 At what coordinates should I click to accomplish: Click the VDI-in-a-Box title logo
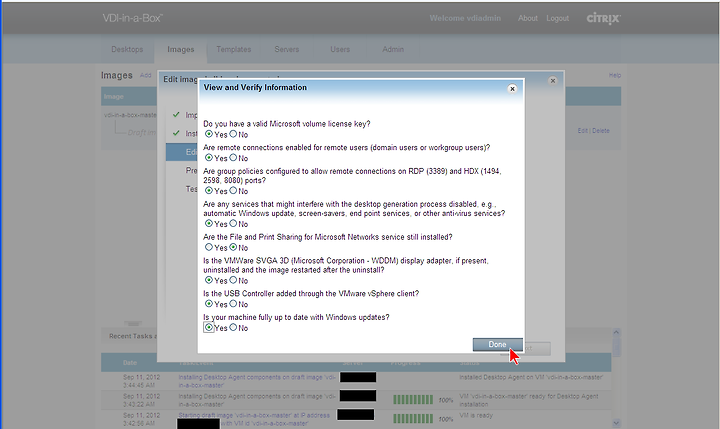132,18
